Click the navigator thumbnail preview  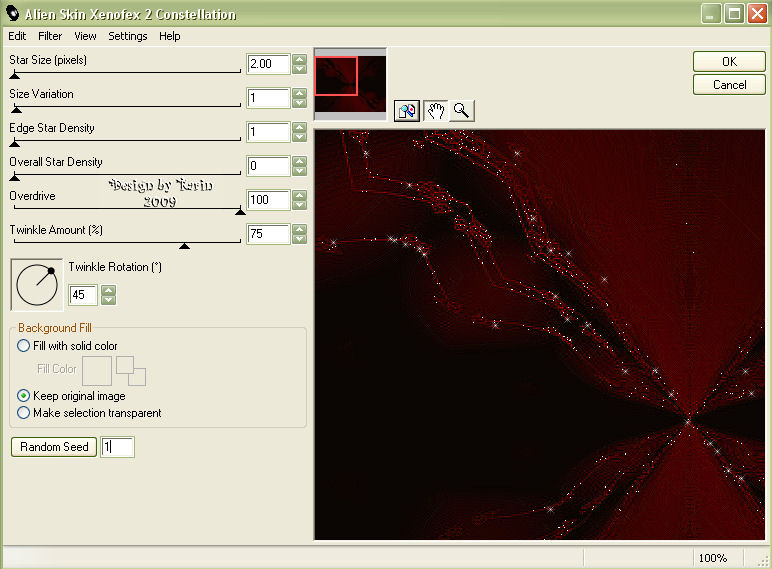pos(350,84)
